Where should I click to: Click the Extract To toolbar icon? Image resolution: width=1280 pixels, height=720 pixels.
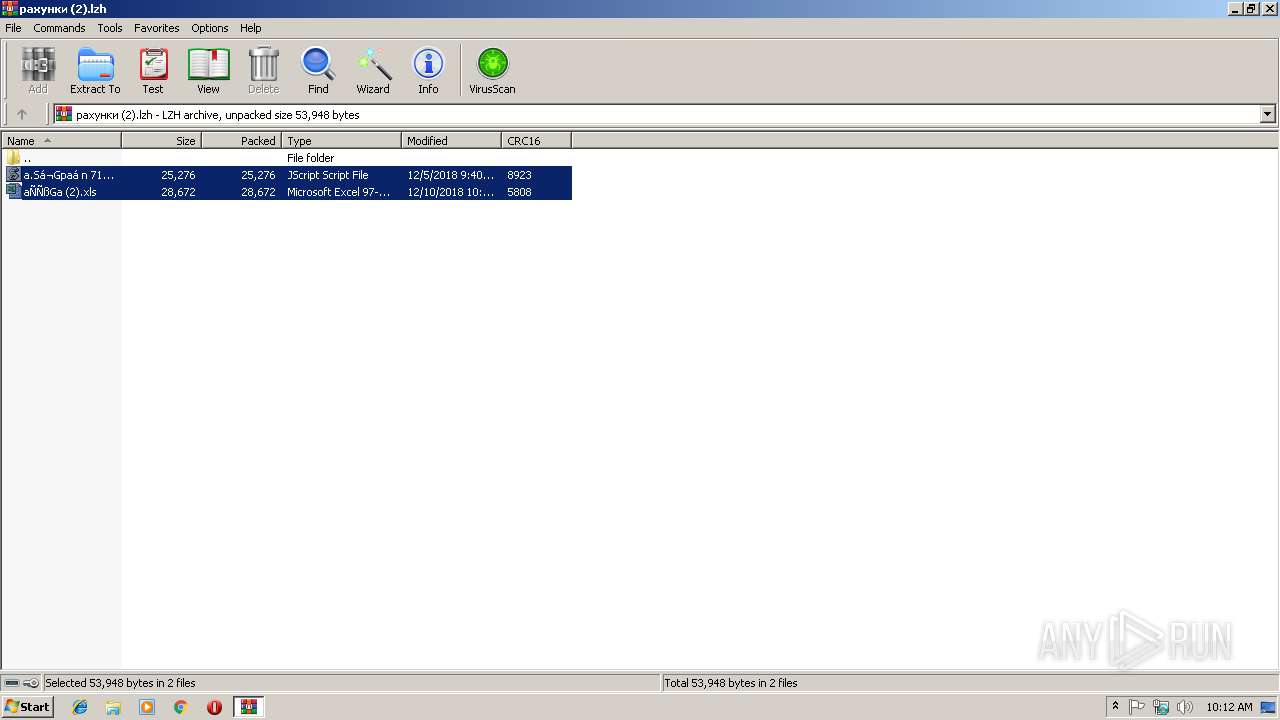(x=95, y=71)
